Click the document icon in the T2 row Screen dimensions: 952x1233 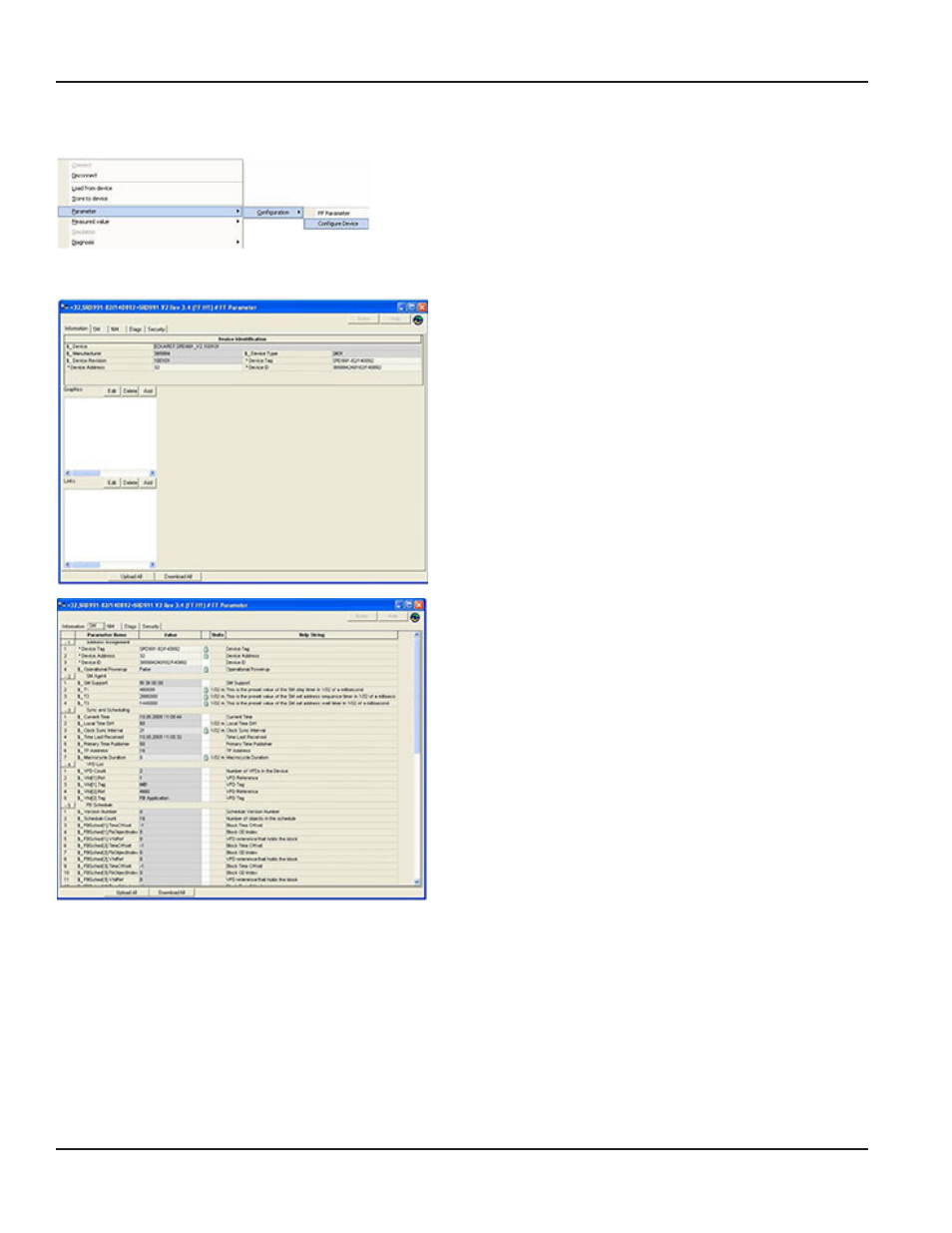point(206,697)
